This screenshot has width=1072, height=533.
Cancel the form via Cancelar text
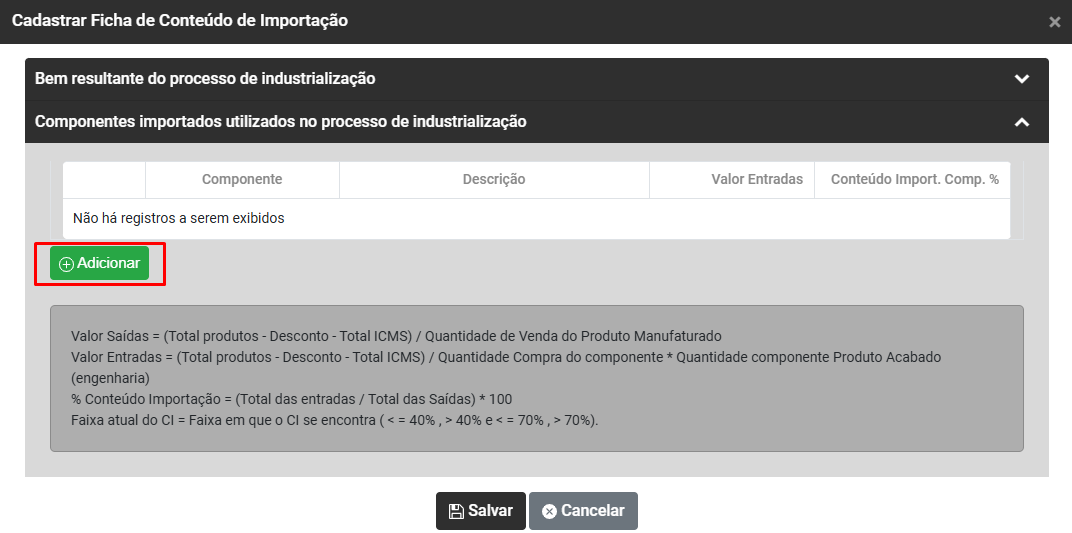(x=592, y=511)
